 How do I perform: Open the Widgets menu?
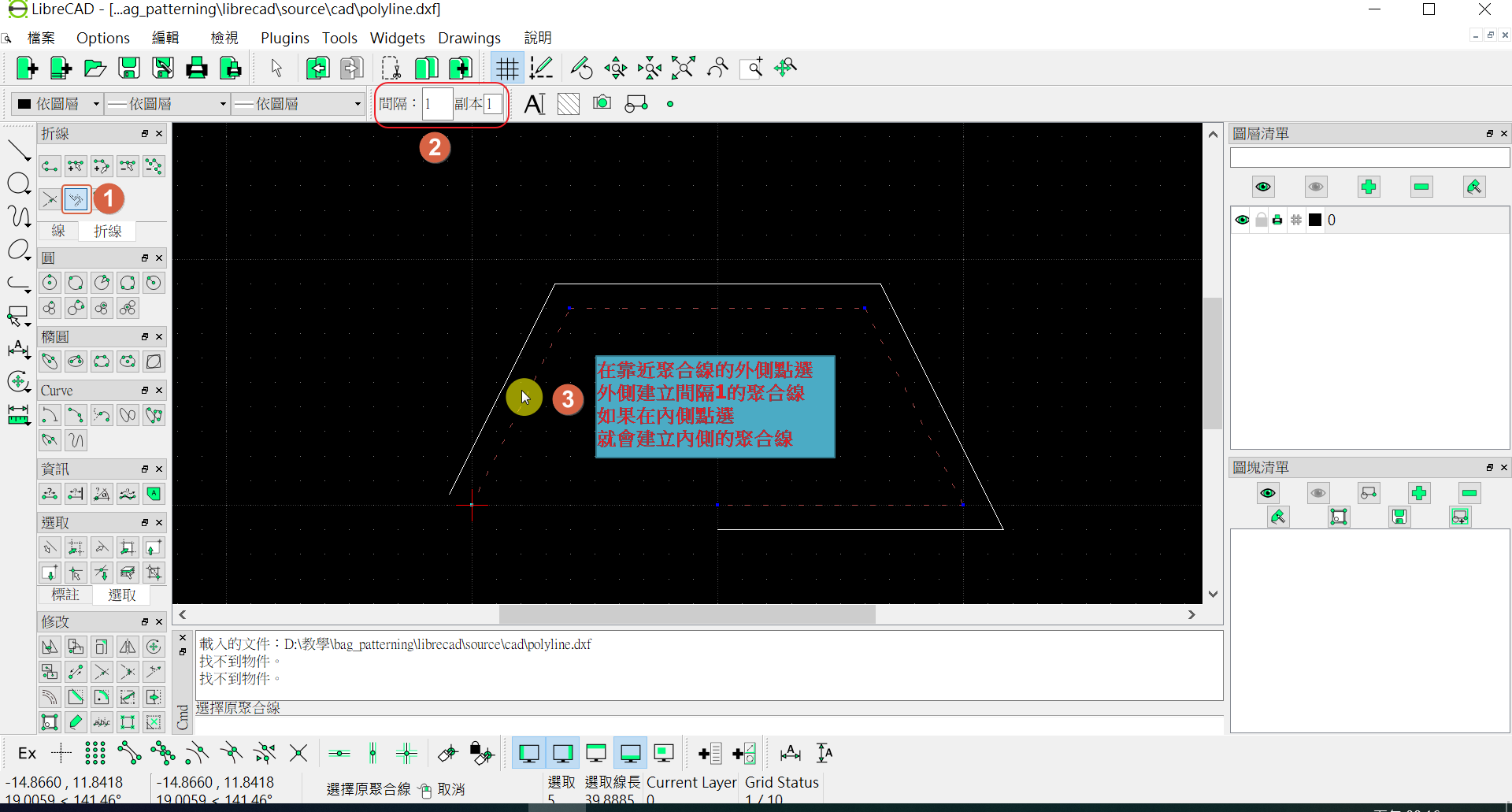pos(398,38)
